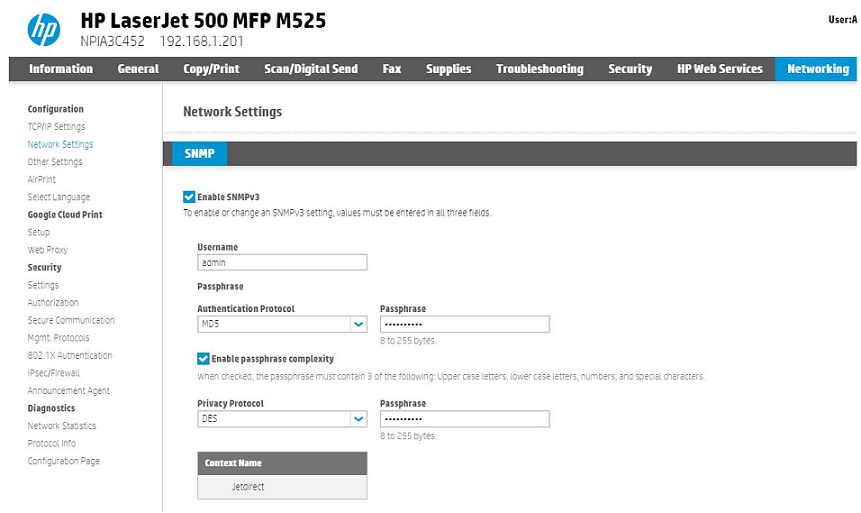Switch to the Security tab
Screen dimensions: 861x513
click(x=630, y=69)
